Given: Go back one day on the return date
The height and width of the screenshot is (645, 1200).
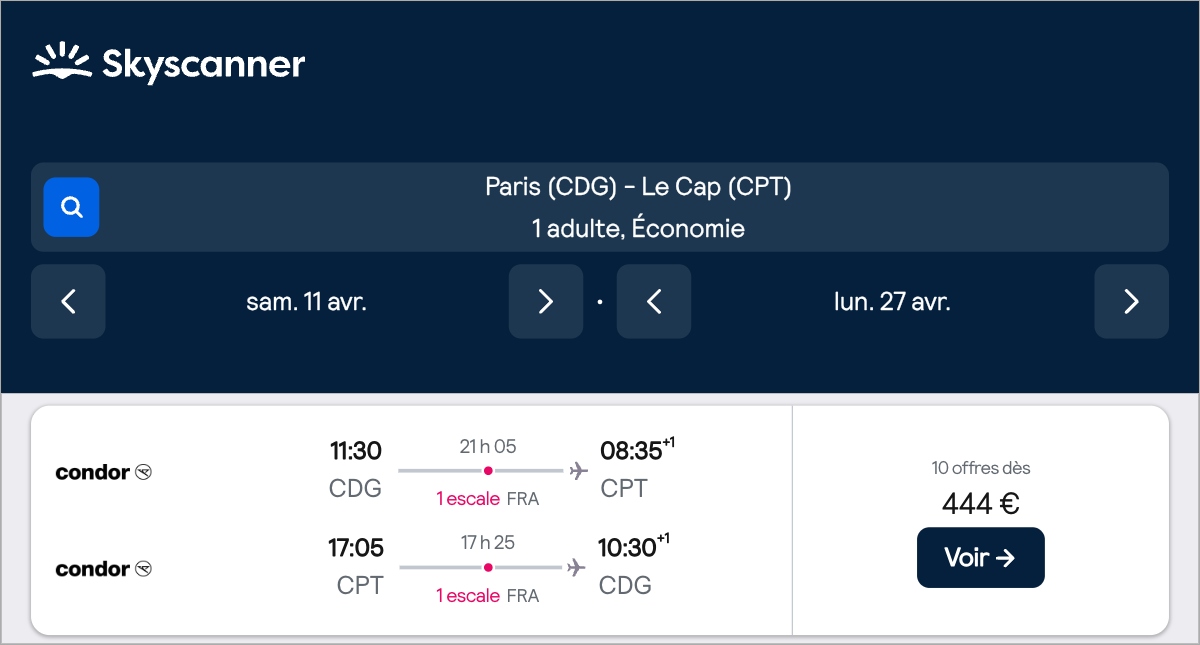Looking at the screenshot, I should pos(654,301).
